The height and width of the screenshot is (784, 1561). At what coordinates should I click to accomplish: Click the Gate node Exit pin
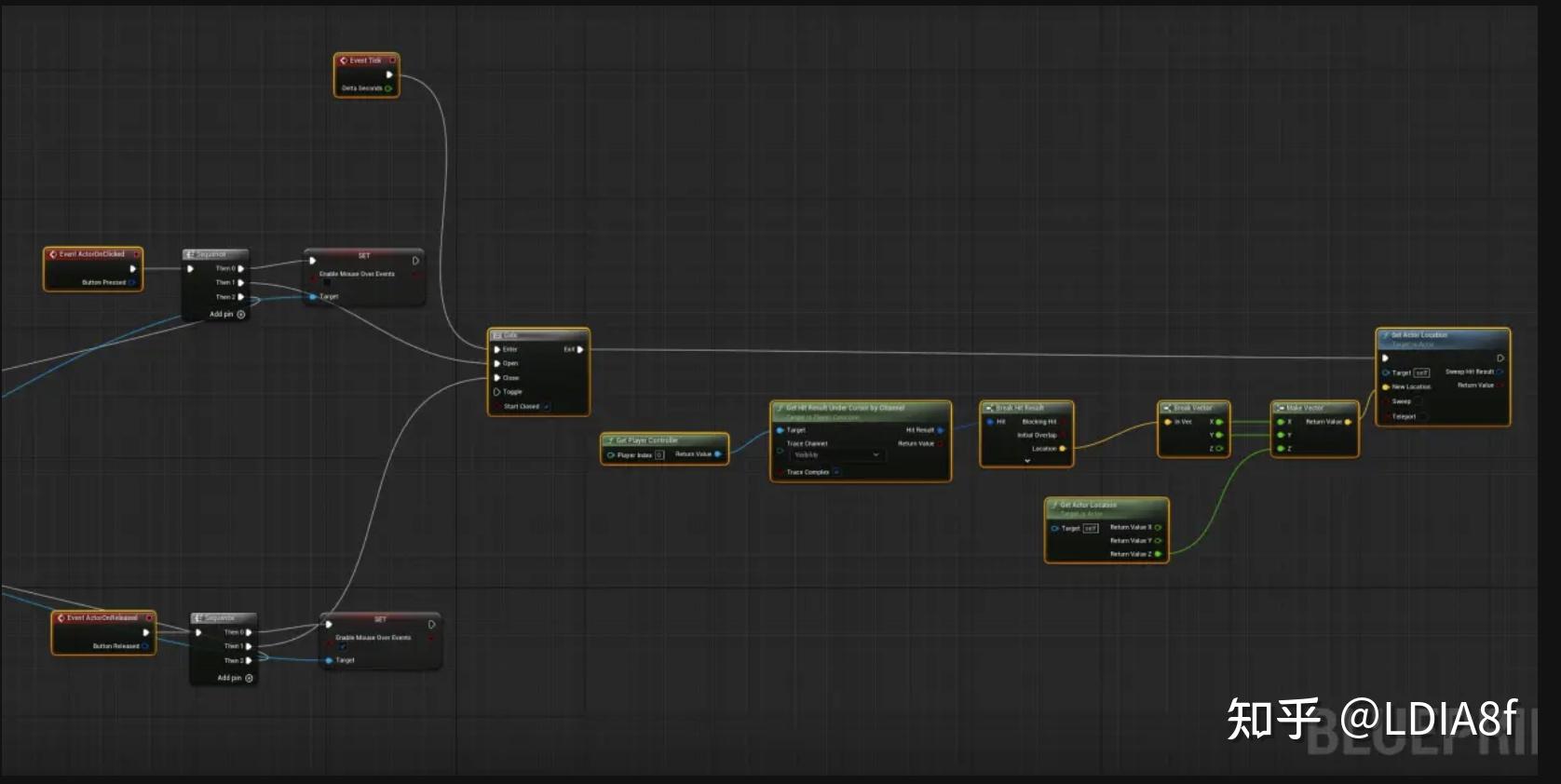(579, 349)
